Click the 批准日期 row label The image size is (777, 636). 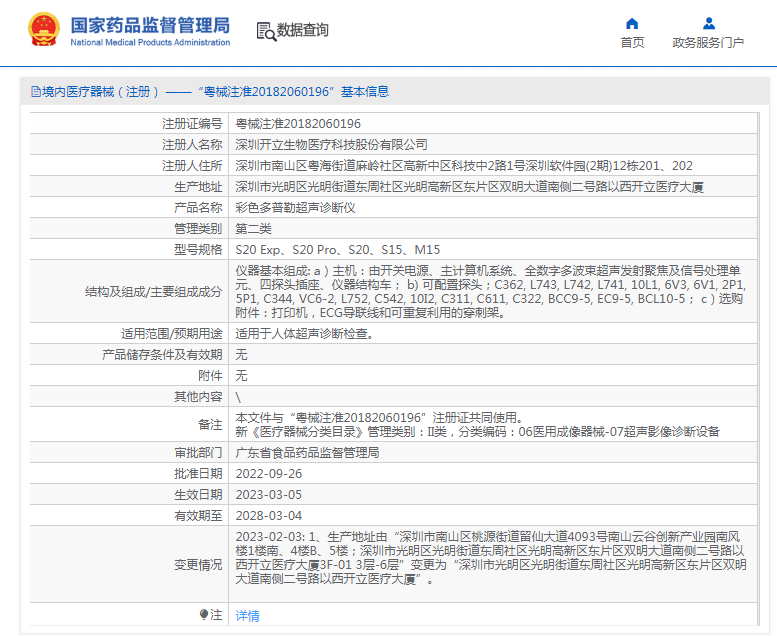click(x=198, y=474)
